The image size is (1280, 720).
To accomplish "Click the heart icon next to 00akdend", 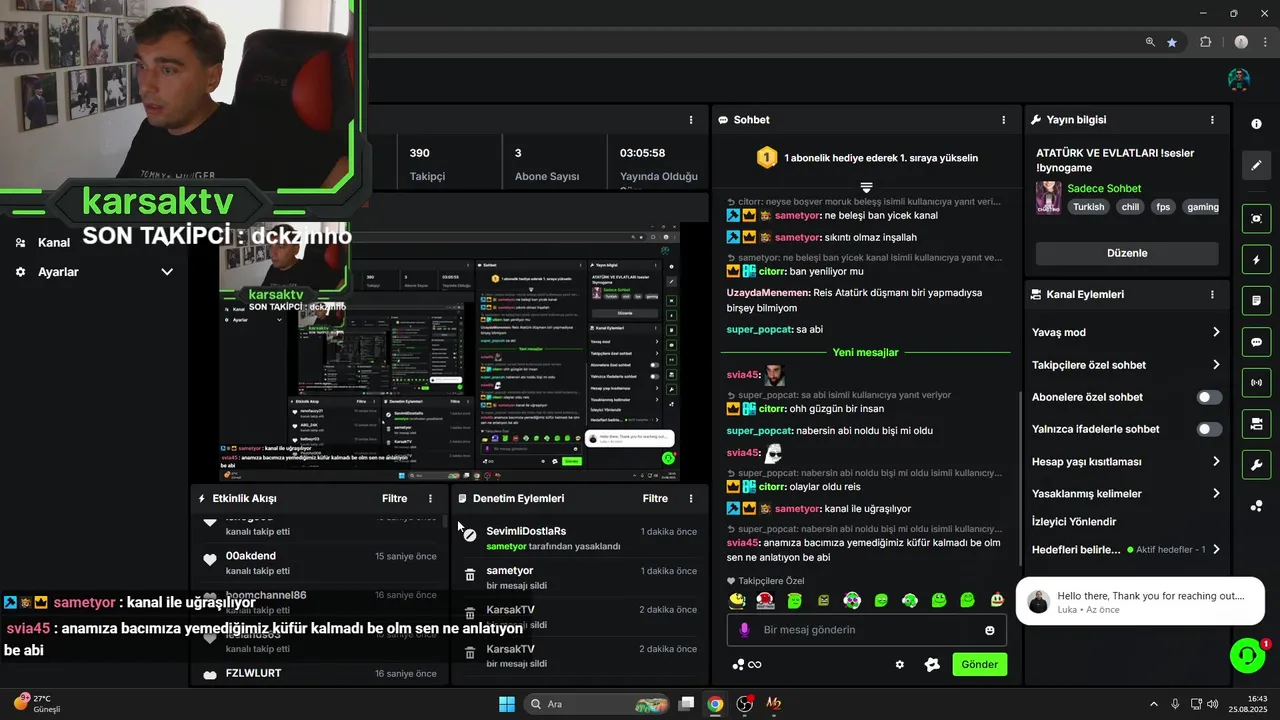I will pos(210,560).
